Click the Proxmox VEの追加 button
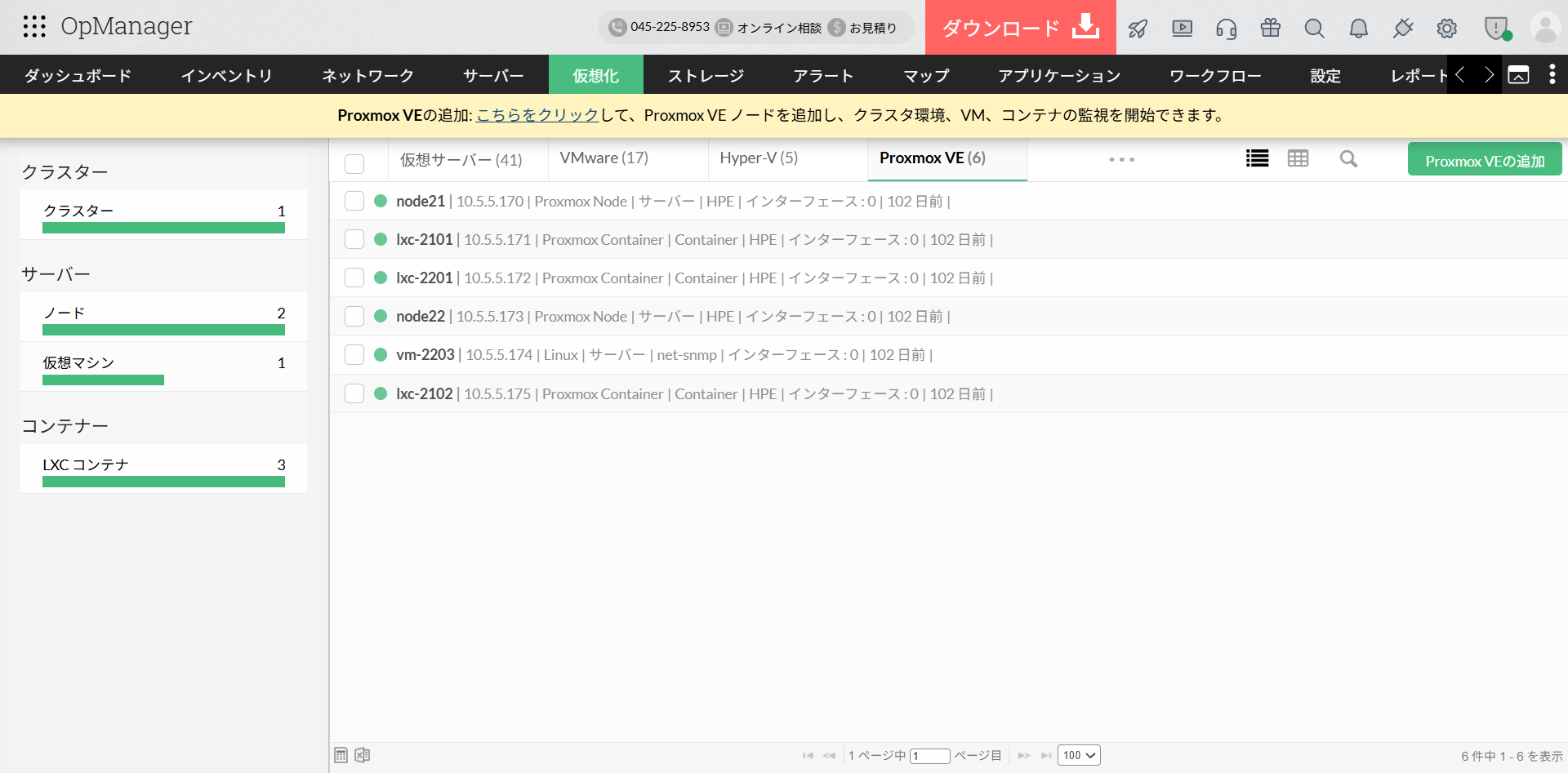The height and width of the screenshot is (773, 1568). pos(1485,161)
